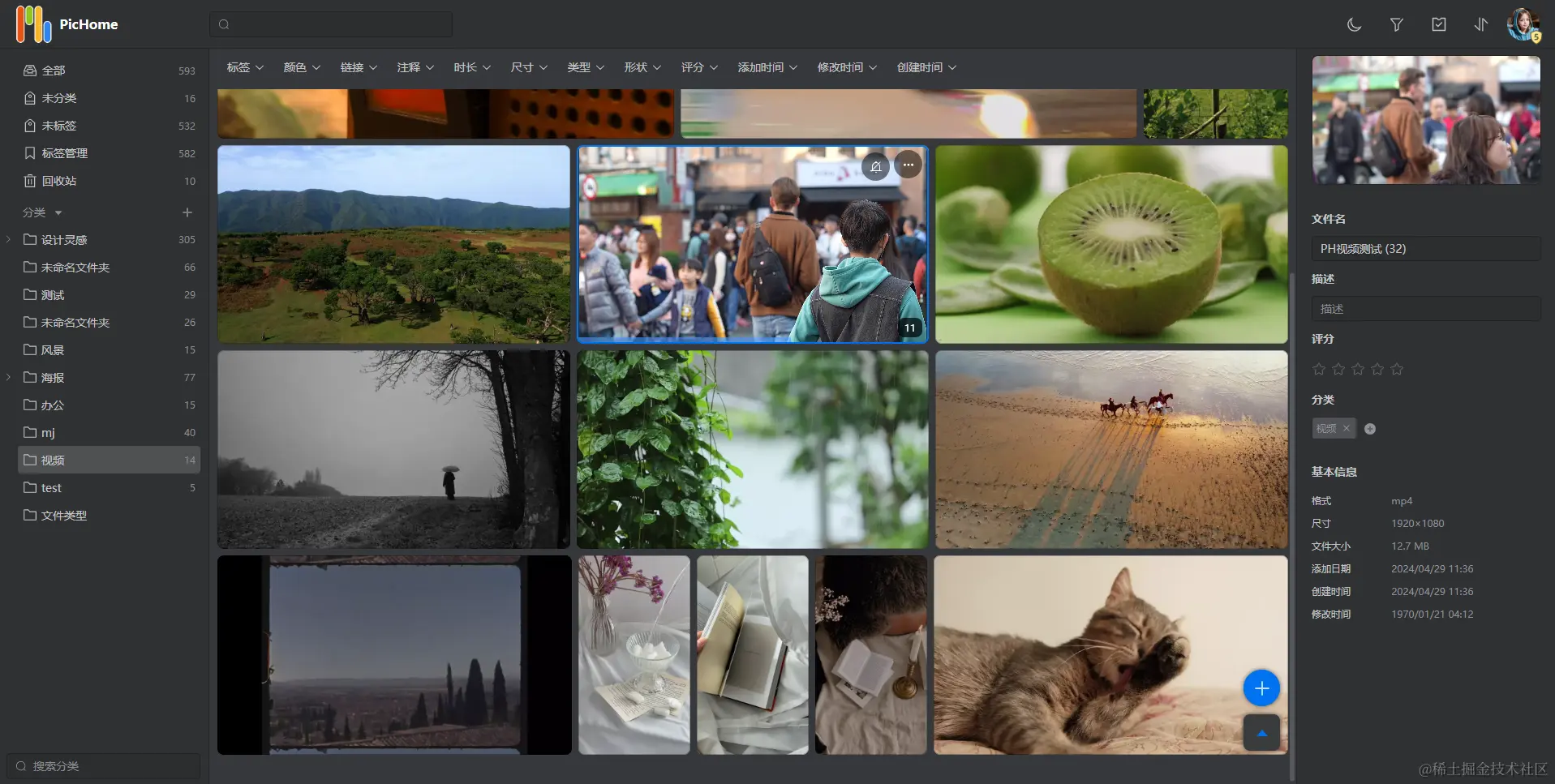Open the 注释 filter dropdown

click(415, 67)
